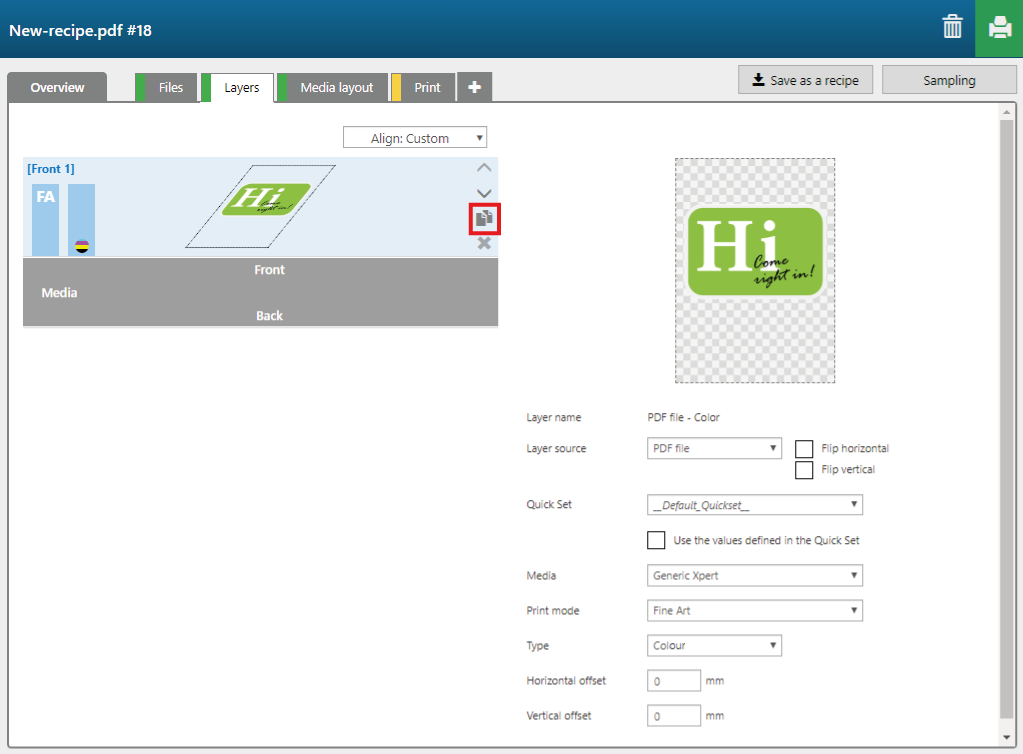Remove the Front 1 layer with the X icon
The height and width of the screenshot is (754, 1023).
click(x=483, y=243)
